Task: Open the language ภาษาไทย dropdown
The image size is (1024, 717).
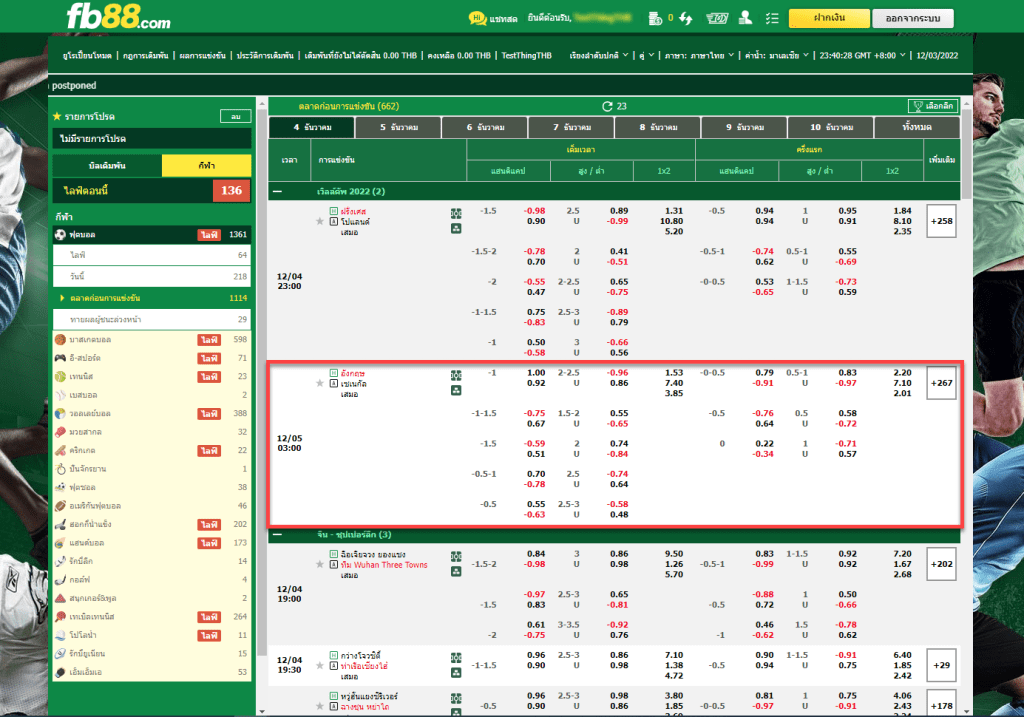Action: point(699,56)
